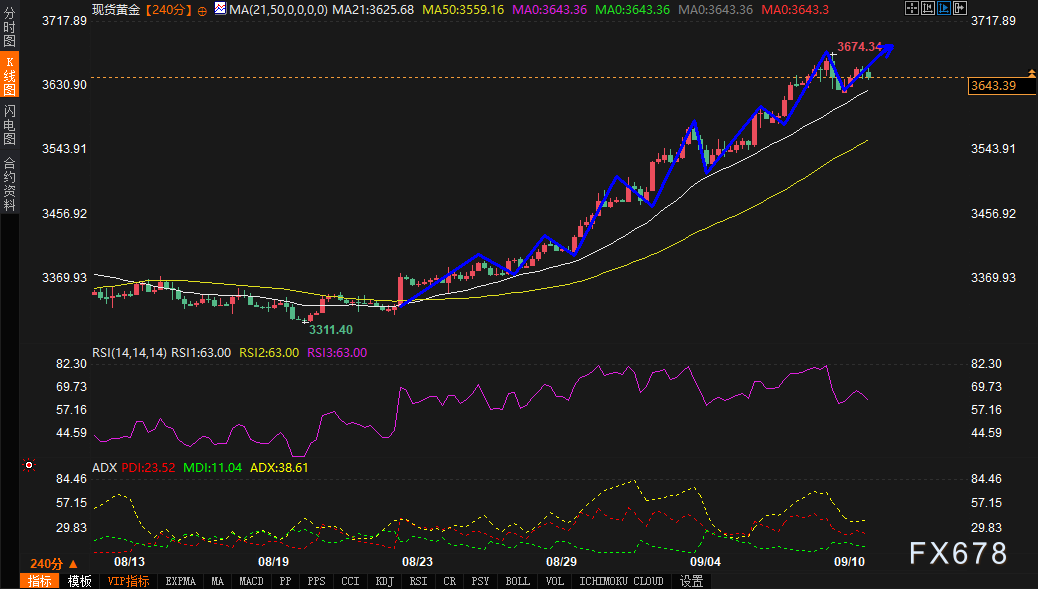Click the MA indicator chart icon

click(220, 9)
